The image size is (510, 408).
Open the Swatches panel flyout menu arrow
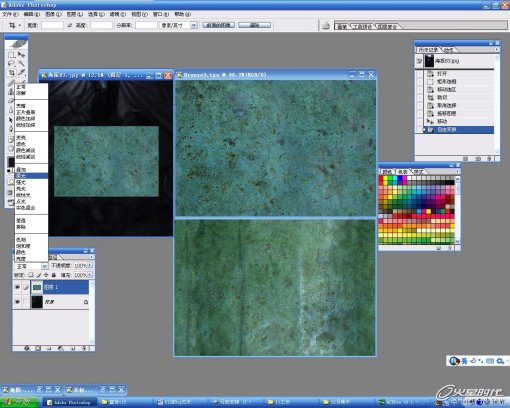tap(457, 171)
